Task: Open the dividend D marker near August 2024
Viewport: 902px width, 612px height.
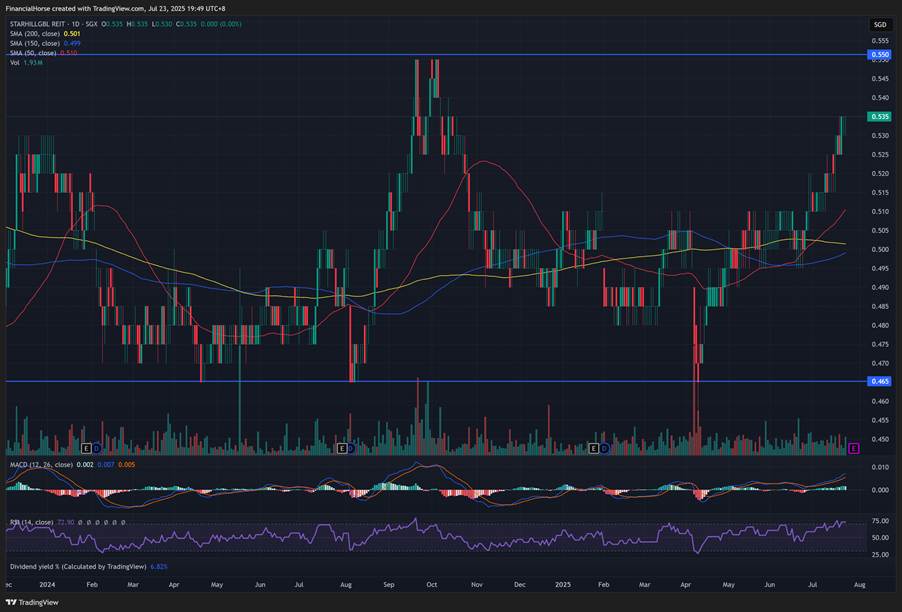Action: [351, 448]
